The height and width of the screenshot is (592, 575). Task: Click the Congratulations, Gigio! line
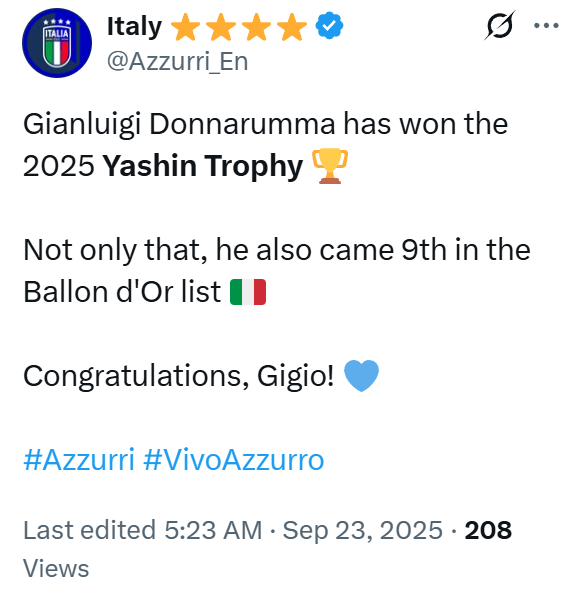click(x=179, y=376)
